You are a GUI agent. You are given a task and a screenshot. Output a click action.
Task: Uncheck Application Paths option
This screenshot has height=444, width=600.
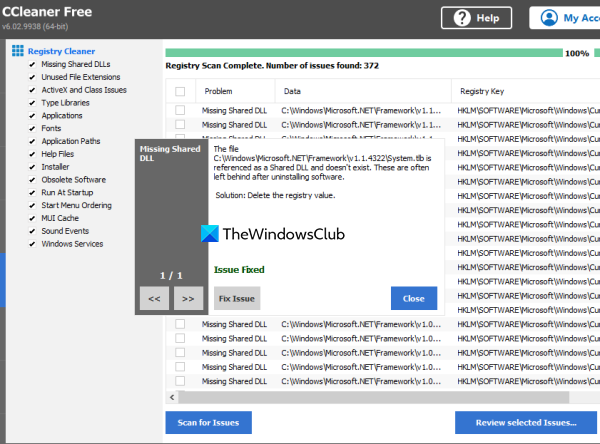click(32, 141)
